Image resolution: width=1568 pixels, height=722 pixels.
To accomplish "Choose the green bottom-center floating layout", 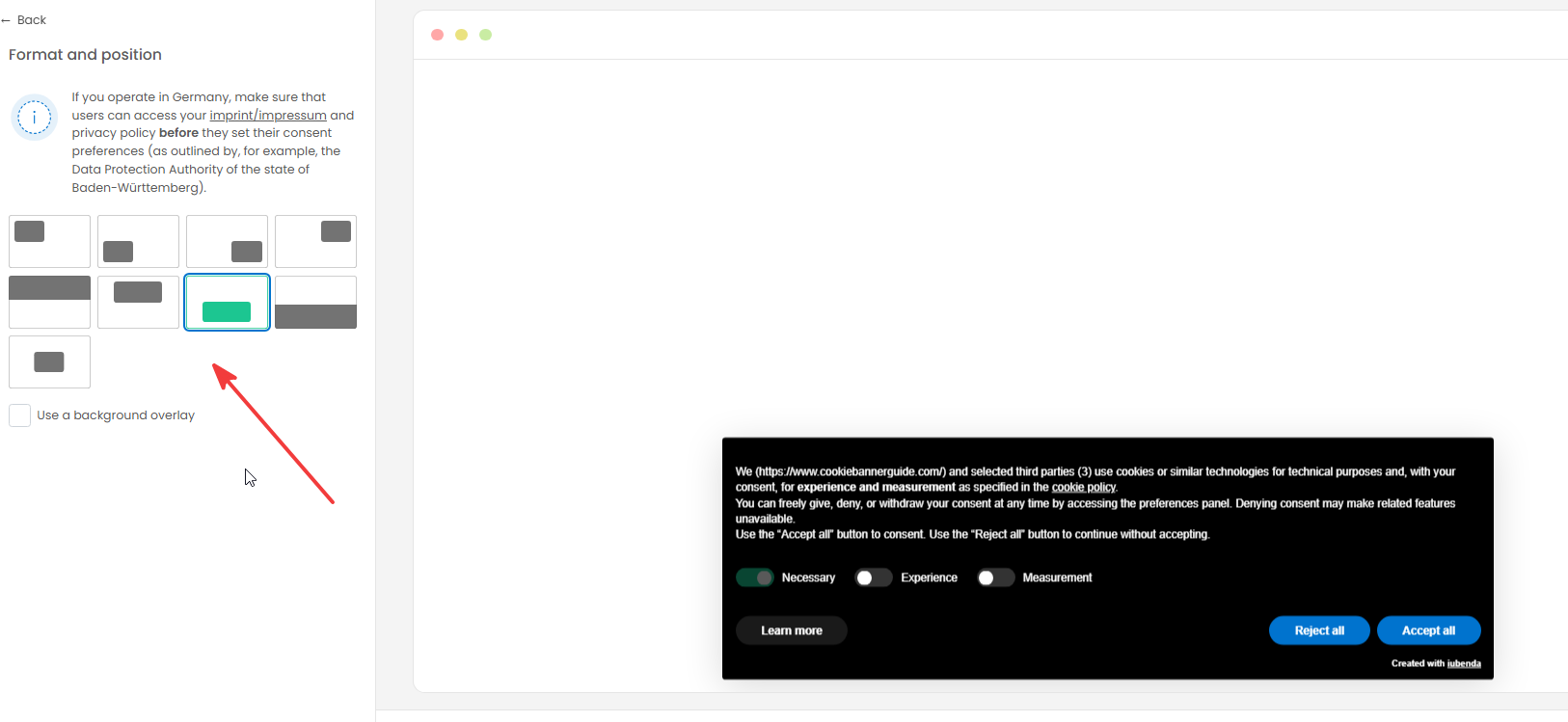I will click(227, 302).
